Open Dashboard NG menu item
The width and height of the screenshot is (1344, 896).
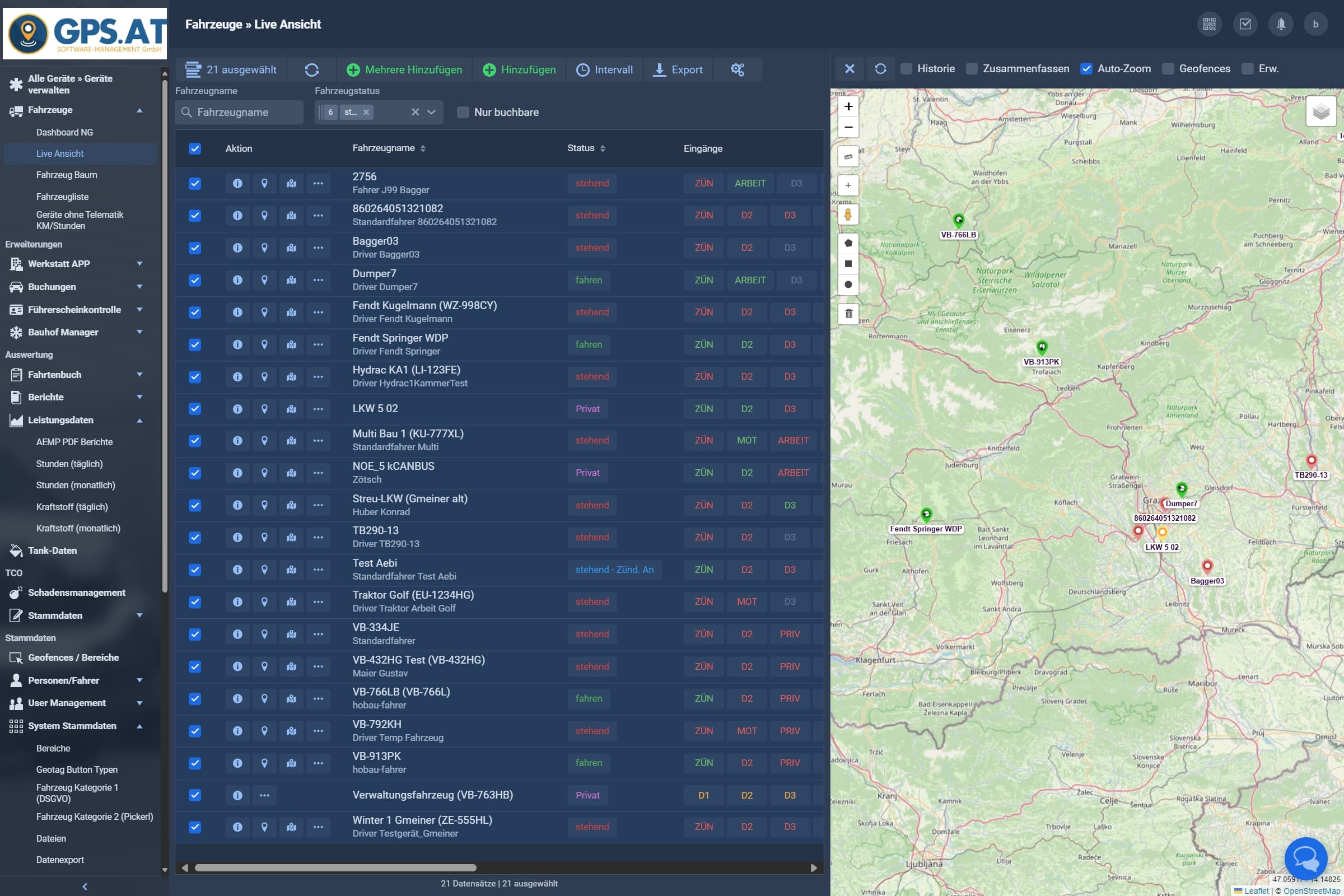coord(64,132)
